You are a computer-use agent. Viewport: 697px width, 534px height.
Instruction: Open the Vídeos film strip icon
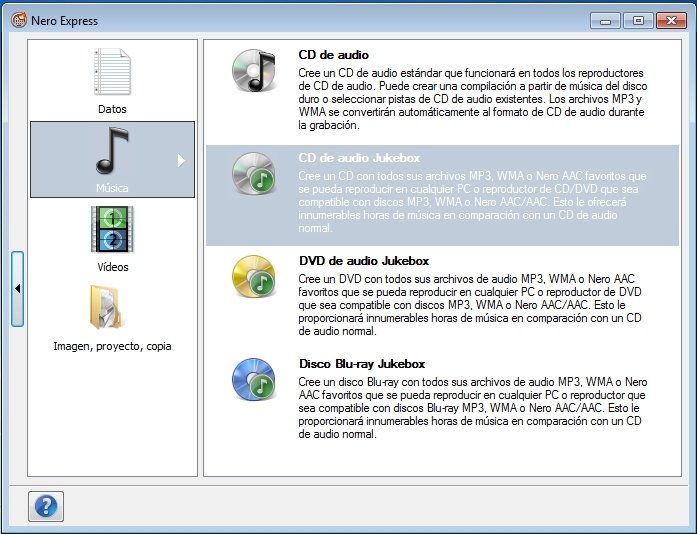pyautogui.click(x=112, y=229)
